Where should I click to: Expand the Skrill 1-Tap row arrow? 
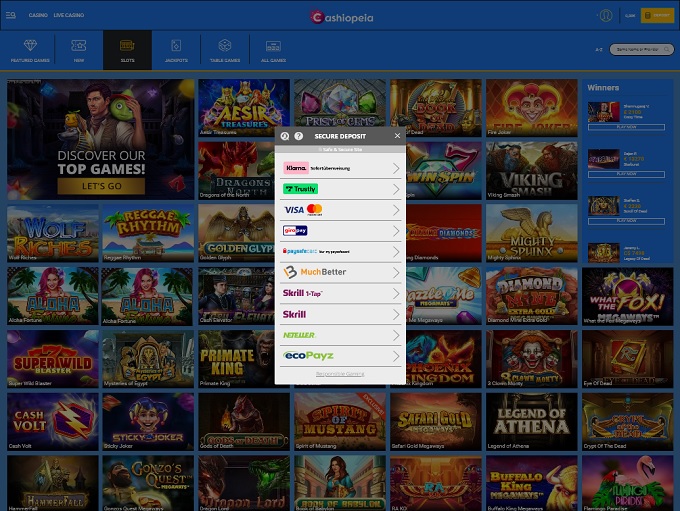396,293
